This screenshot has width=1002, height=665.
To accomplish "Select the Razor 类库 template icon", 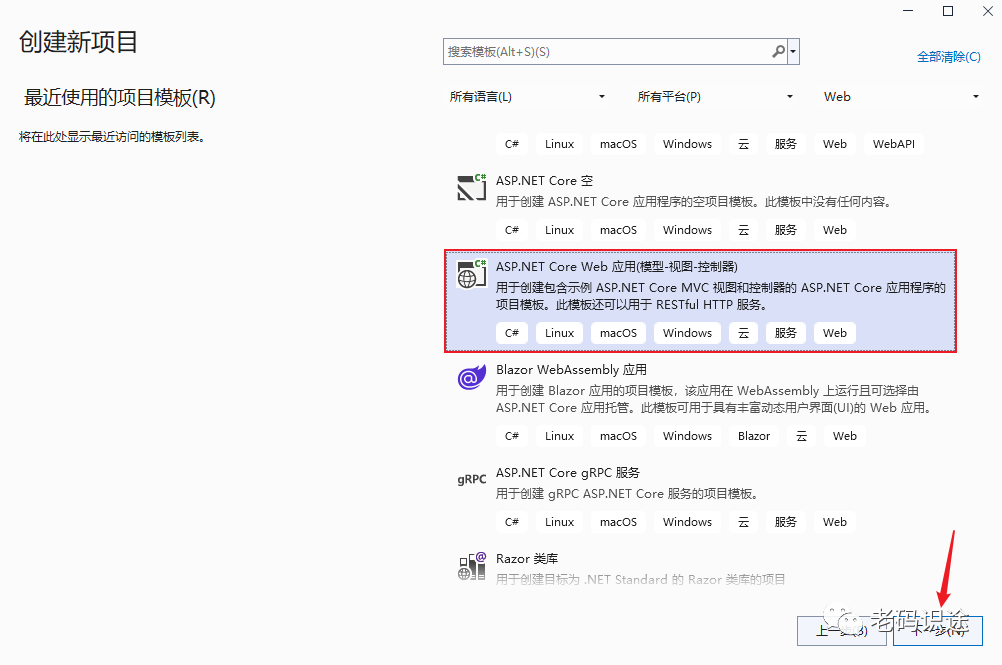I will click(472, 566).
